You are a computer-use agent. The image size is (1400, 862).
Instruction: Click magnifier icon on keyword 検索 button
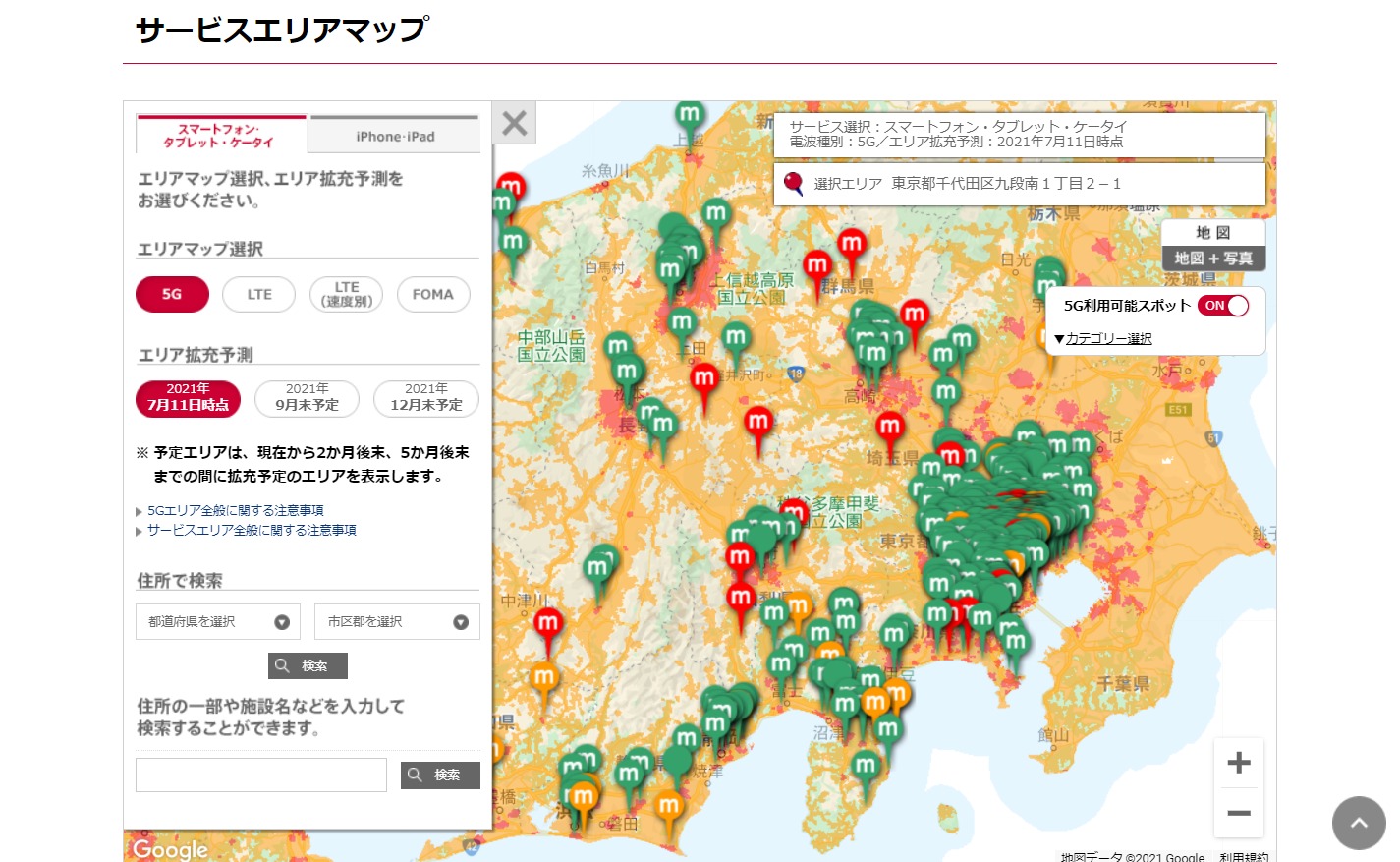[415, 775]
